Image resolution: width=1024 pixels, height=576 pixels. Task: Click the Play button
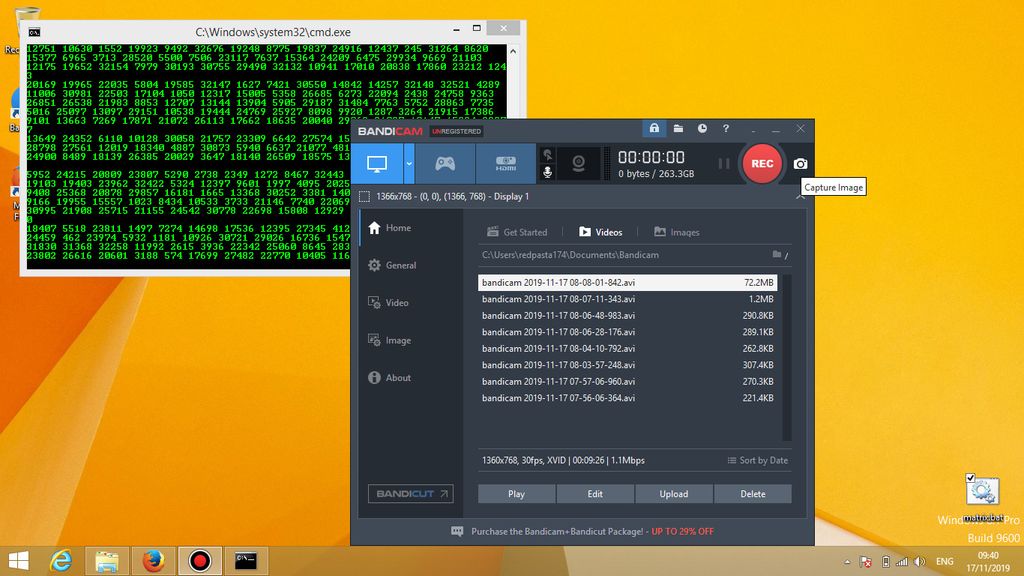point(517,494)
